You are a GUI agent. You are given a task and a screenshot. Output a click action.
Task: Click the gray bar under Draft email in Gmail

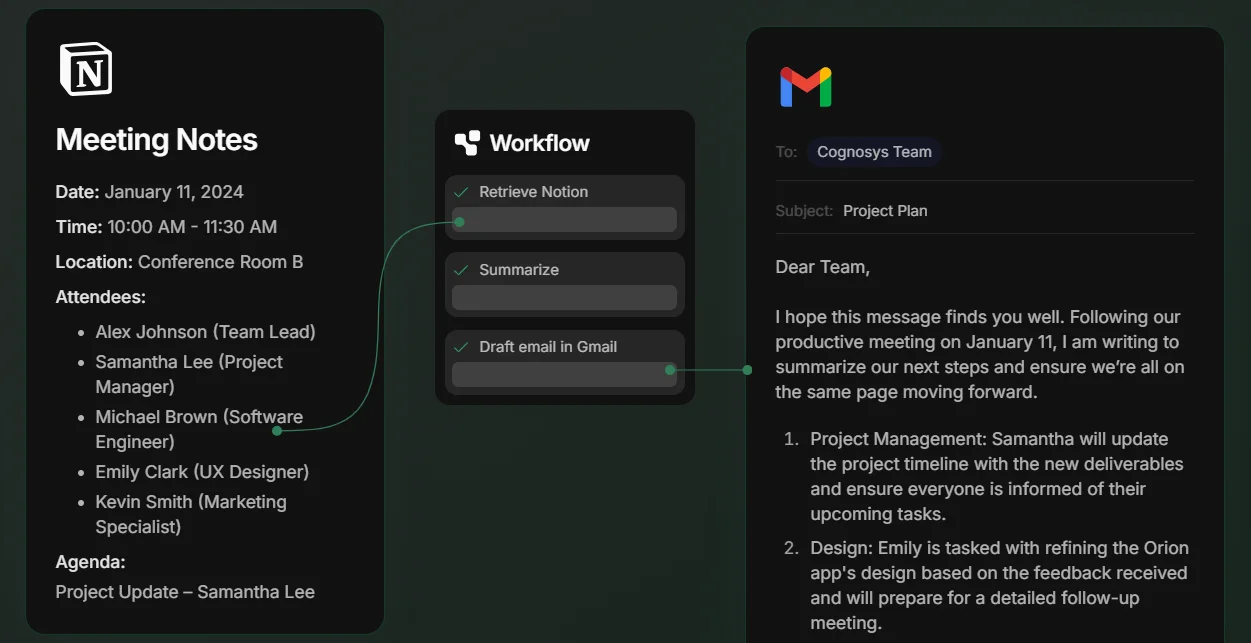point(565,374)
